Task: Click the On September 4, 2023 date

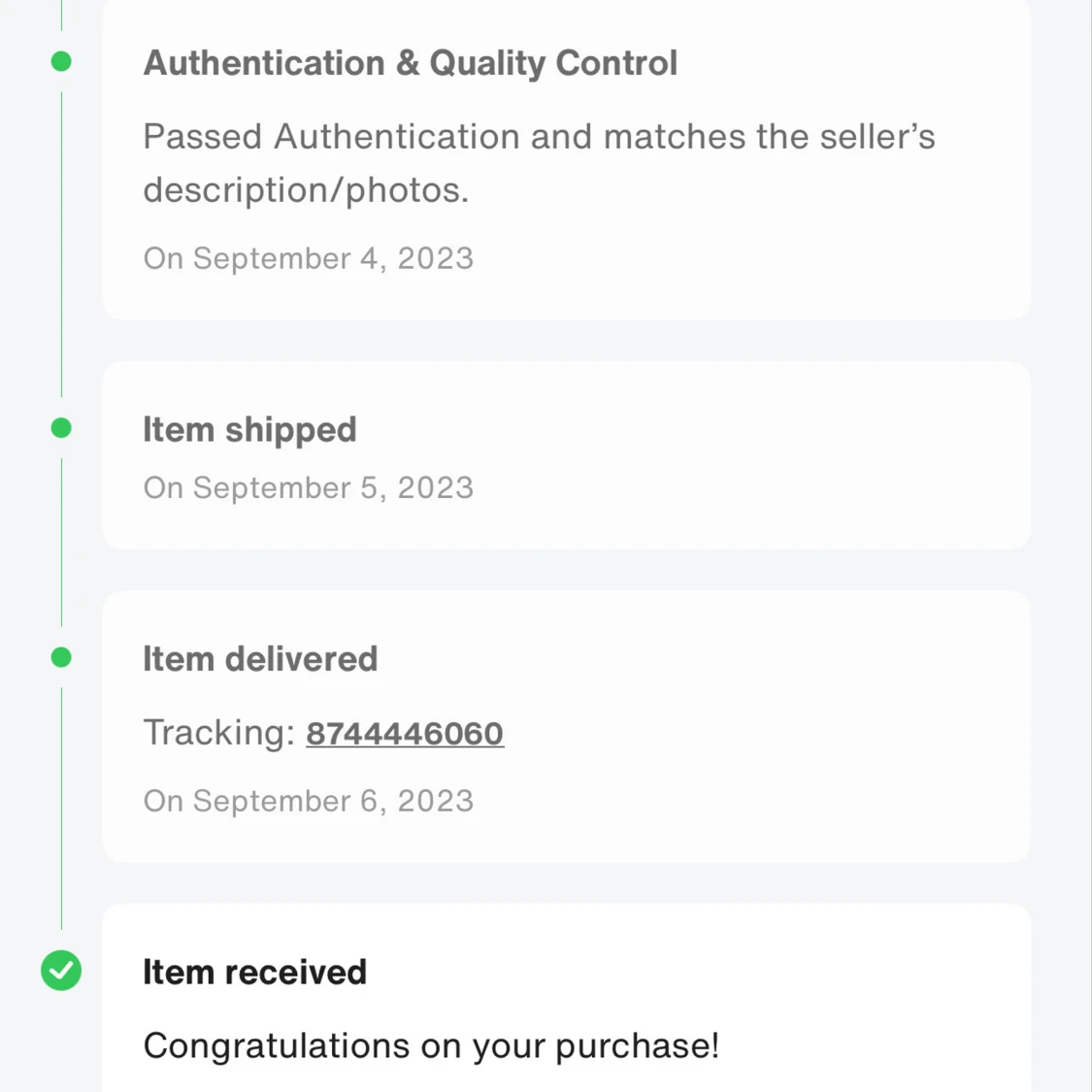Action: pyautogui.click(x=309, y=259)
